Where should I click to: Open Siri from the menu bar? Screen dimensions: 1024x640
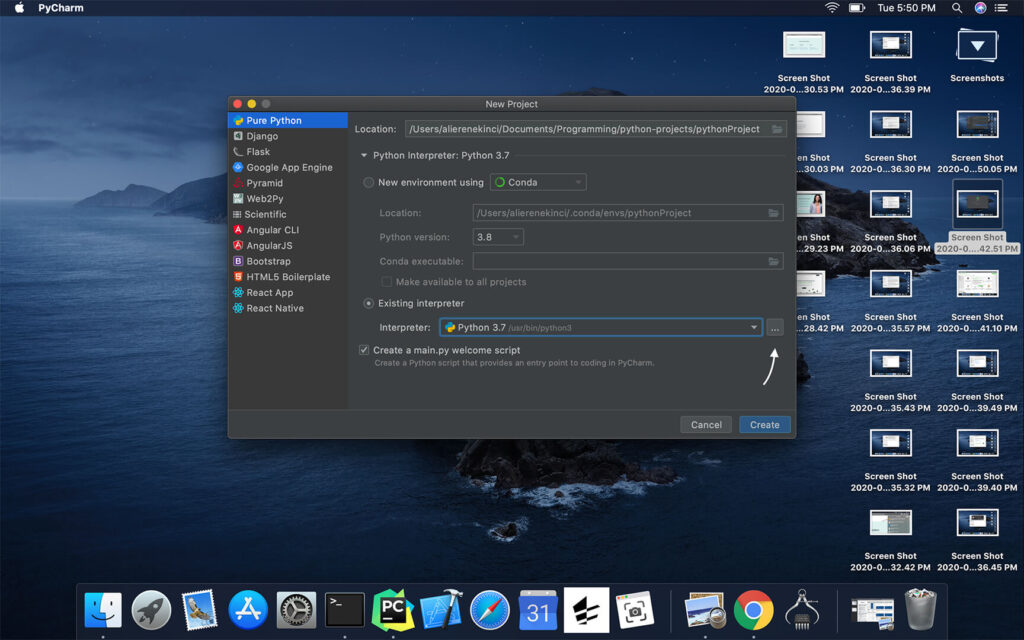coord(980,8)
